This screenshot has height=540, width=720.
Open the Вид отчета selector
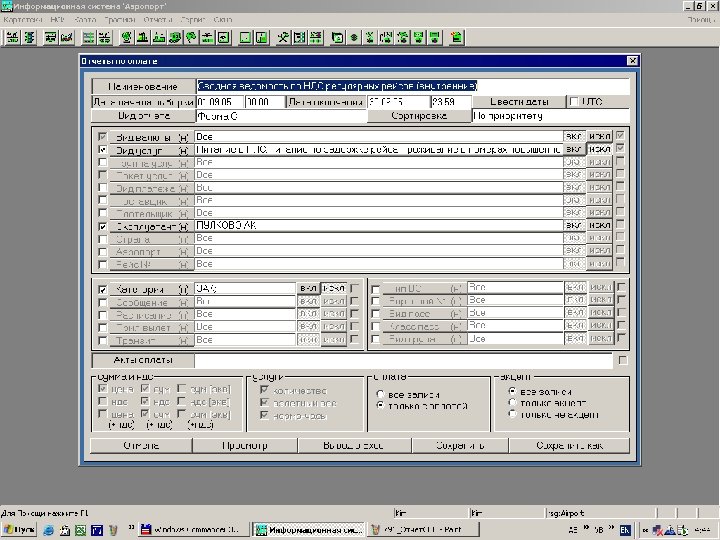coord(142,116)
